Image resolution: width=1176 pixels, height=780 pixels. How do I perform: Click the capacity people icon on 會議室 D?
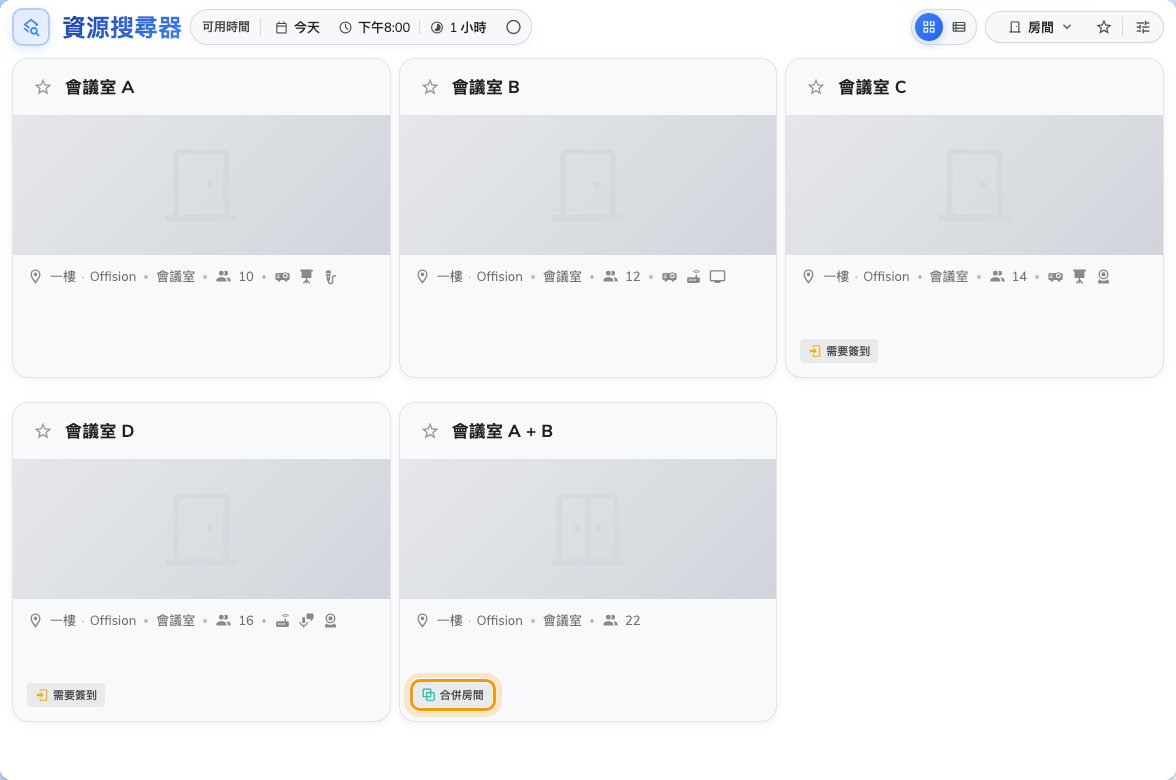224,620
